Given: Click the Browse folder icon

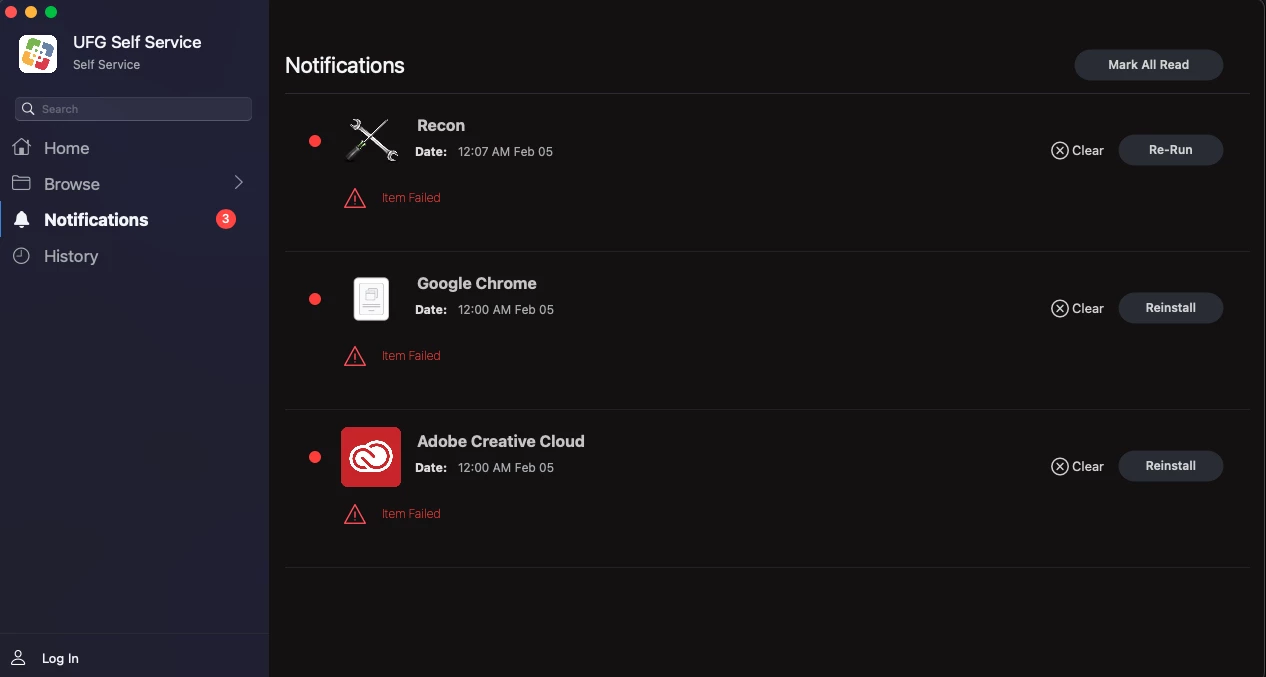Looking at the screenshot, I should coord(21,184).
